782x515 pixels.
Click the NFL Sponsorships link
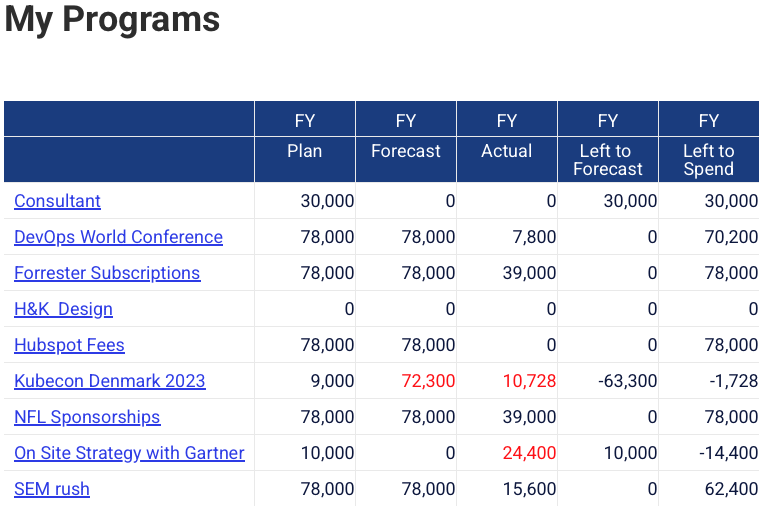pos(87,417)
